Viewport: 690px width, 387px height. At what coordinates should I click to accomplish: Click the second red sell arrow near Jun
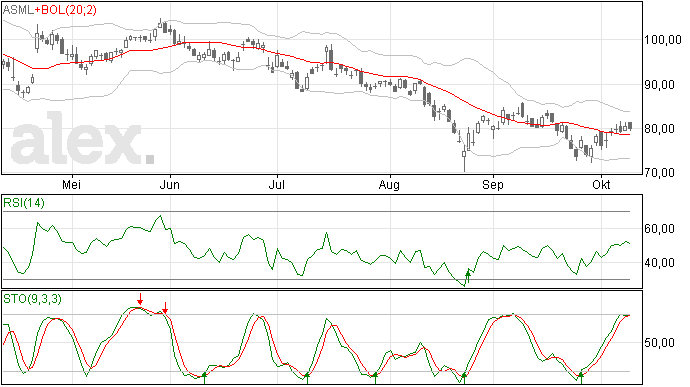coord(165,308)
